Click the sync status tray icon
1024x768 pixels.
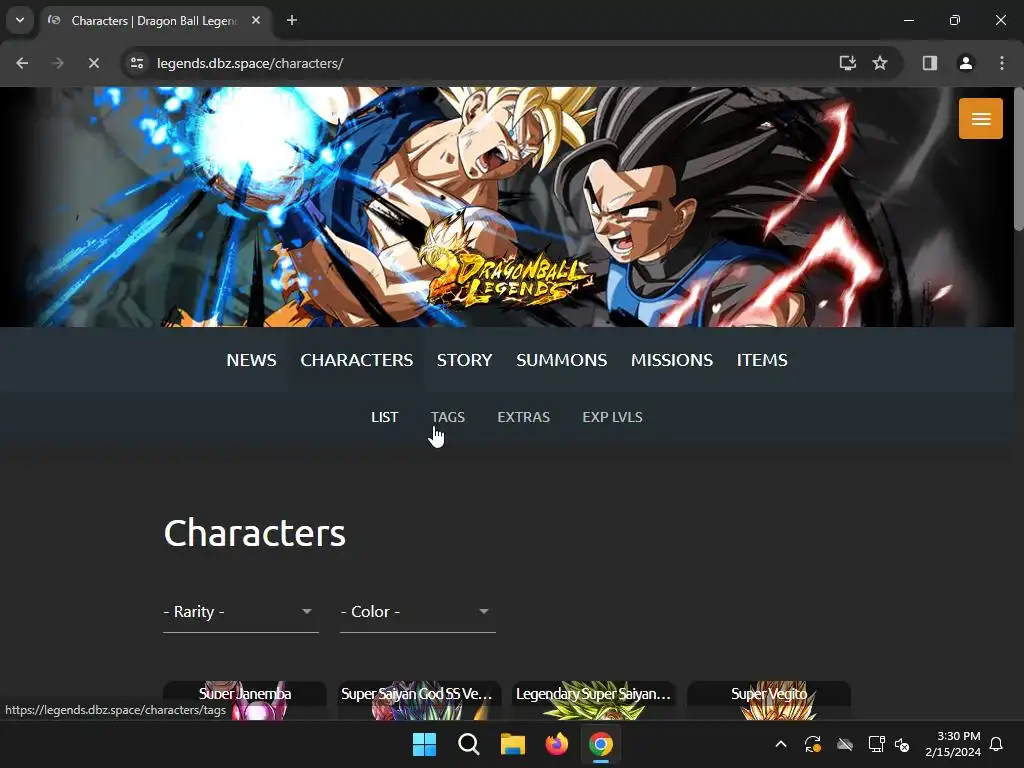(x=812, y=744)
